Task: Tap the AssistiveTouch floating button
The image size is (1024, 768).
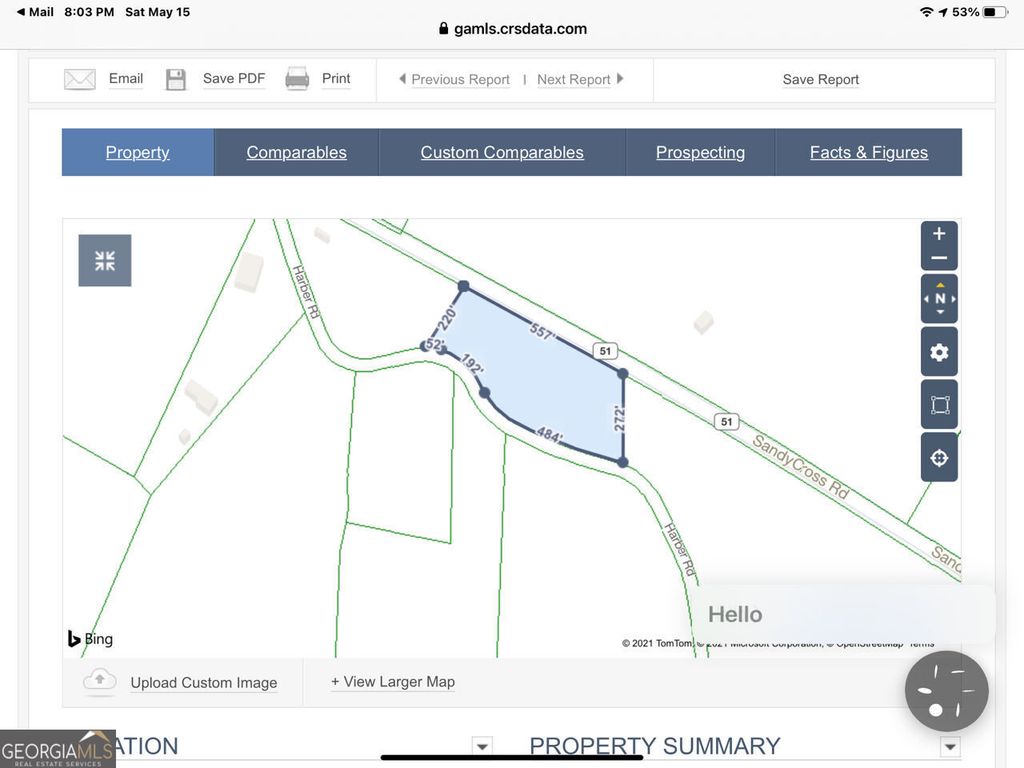Action: pyautogui.click(x=946, y=691)
